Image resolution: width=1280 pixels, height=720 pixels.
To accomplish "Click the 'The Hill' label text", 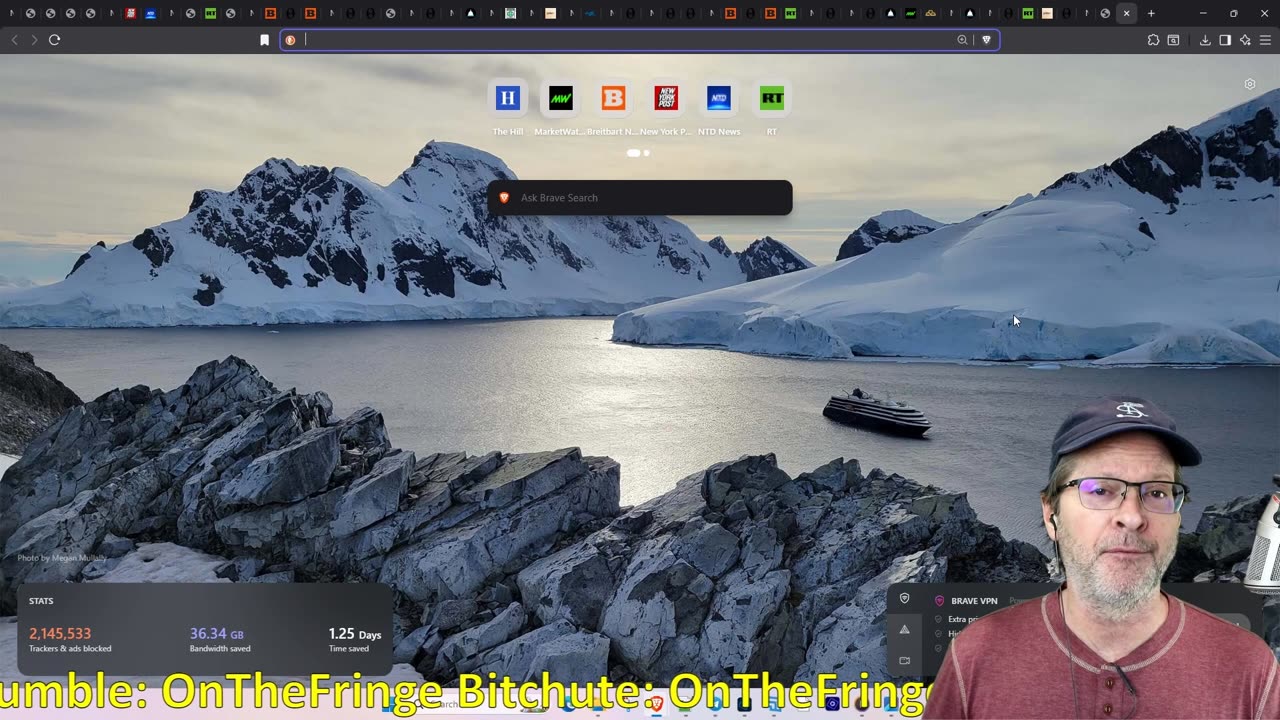I will (508, 132).
